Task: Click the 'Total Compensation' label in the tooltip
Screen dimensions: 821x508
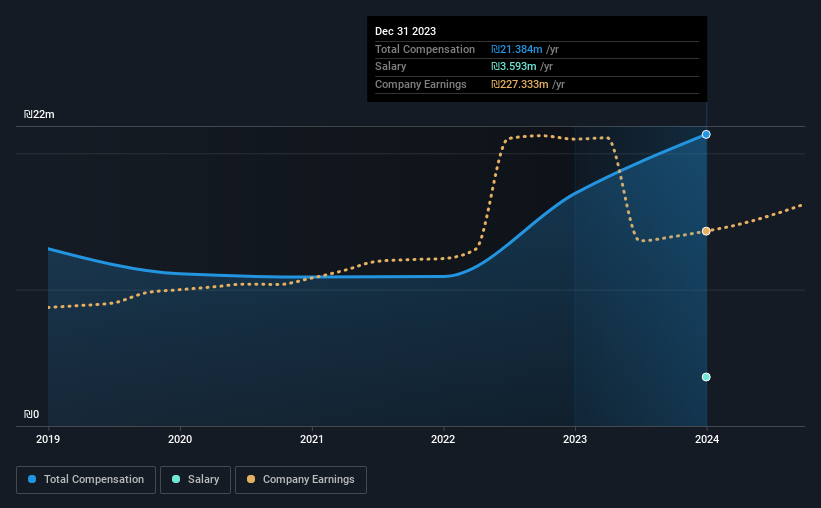Action: coord(425,49)
